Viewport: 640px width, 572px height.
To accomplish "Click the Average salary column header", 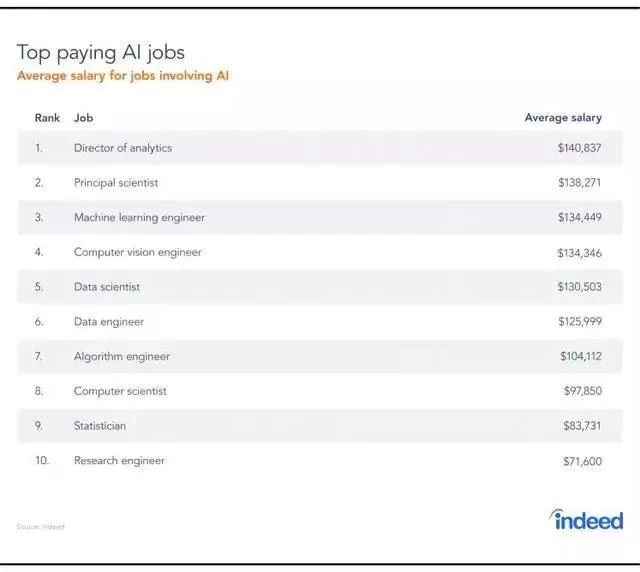I will click(x=563, y=118).
